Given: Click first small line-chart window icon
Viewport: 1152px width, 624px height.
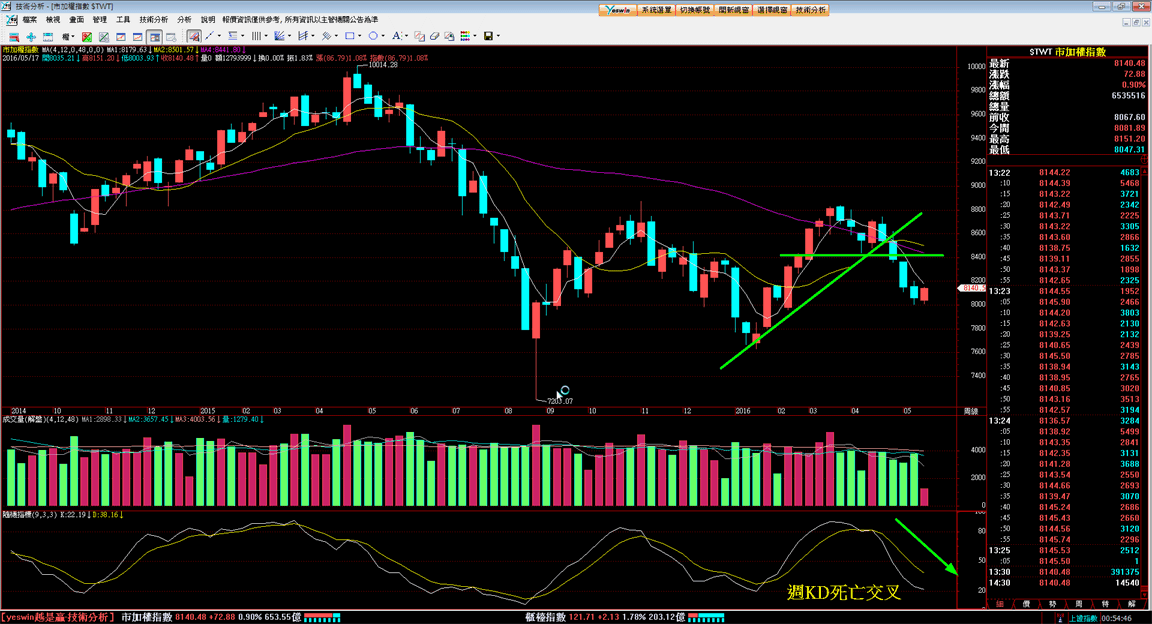Looking at the screenshot, I should click(x=120, y=36).
